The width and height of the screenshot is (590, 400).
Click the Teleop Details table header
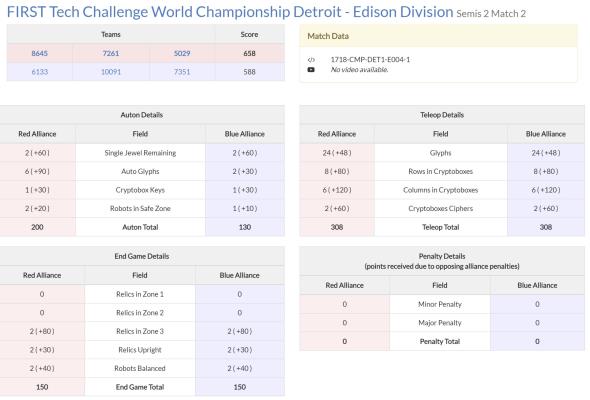[442, 115]
